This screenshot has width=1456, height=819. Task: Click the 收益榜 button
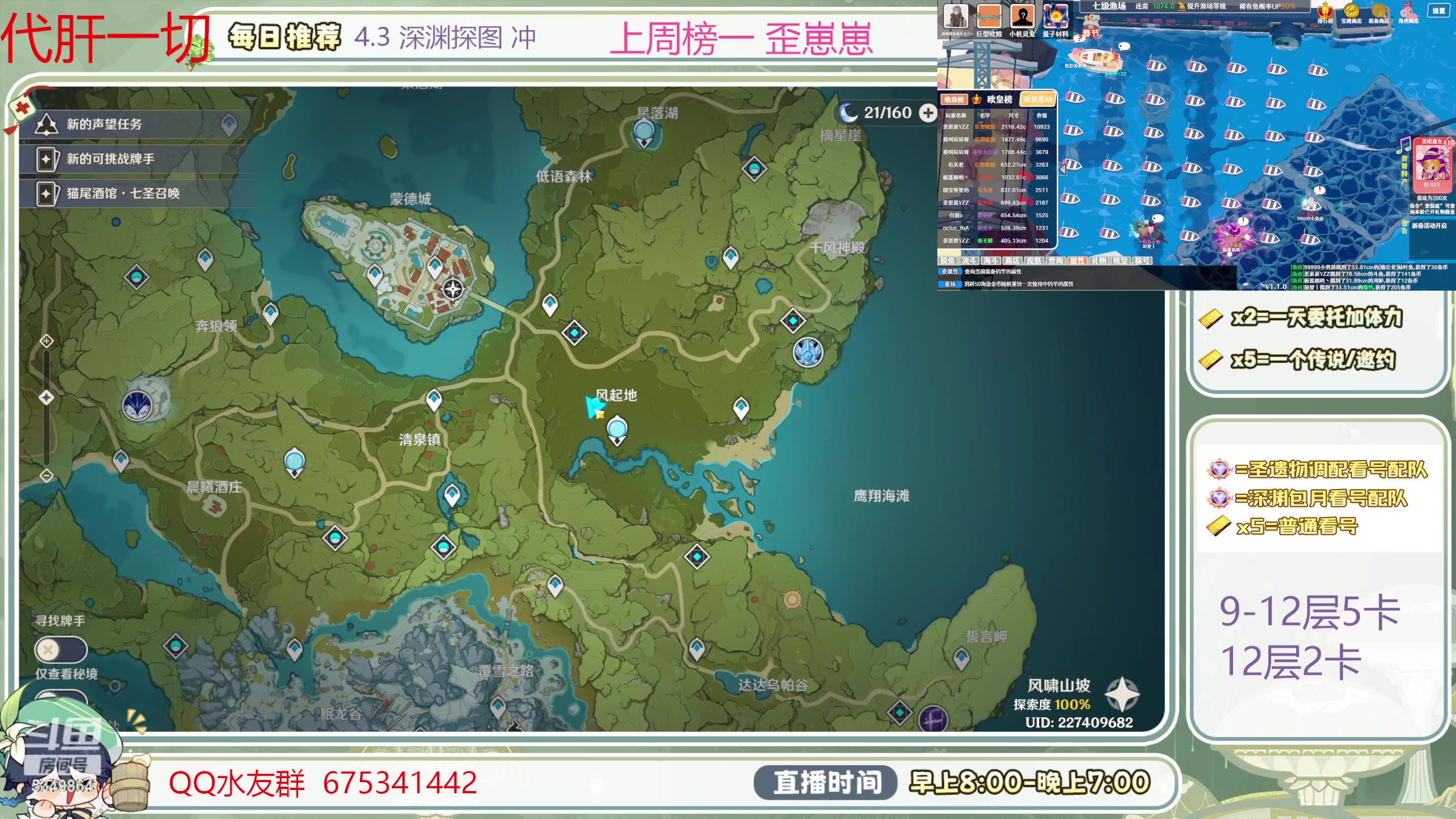coord(954,100)
